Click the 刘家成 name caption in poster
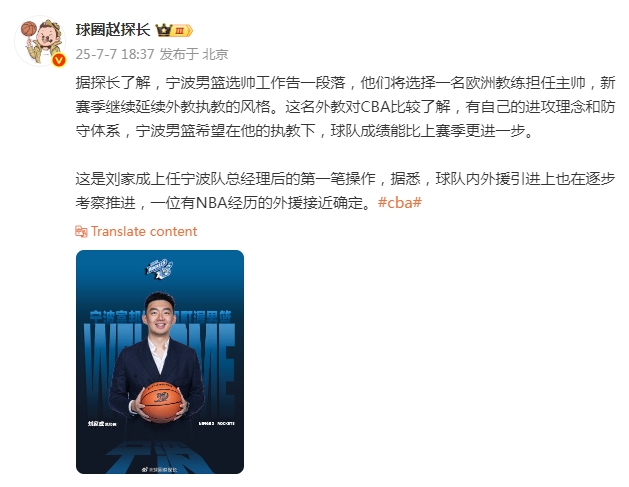Viewport: 629px width, 487px height. (x=102, y=424)
